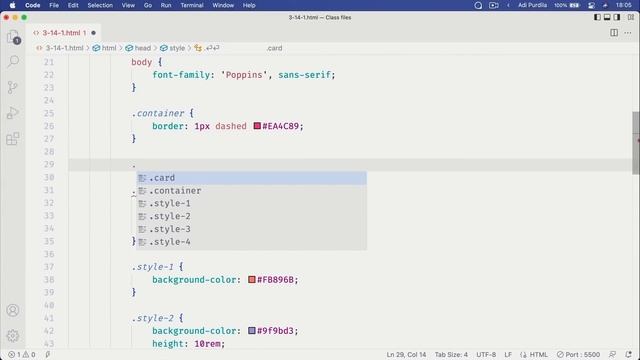Open color picker for #F8896B swatch

tap(251, 279)
